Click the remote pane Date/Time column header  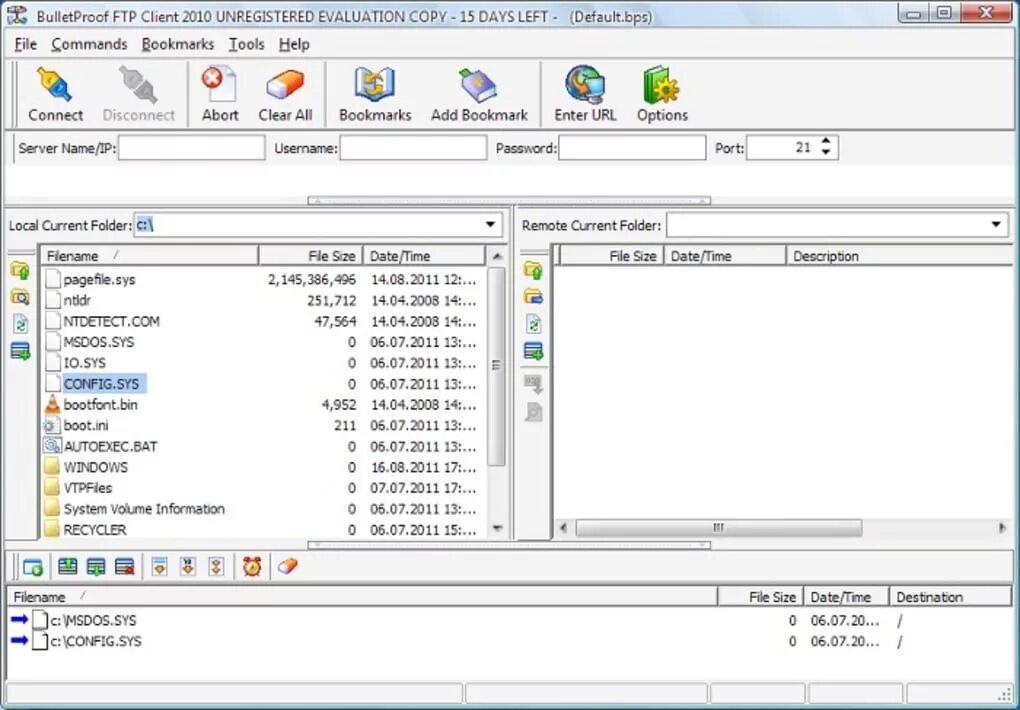coord(725,256)
